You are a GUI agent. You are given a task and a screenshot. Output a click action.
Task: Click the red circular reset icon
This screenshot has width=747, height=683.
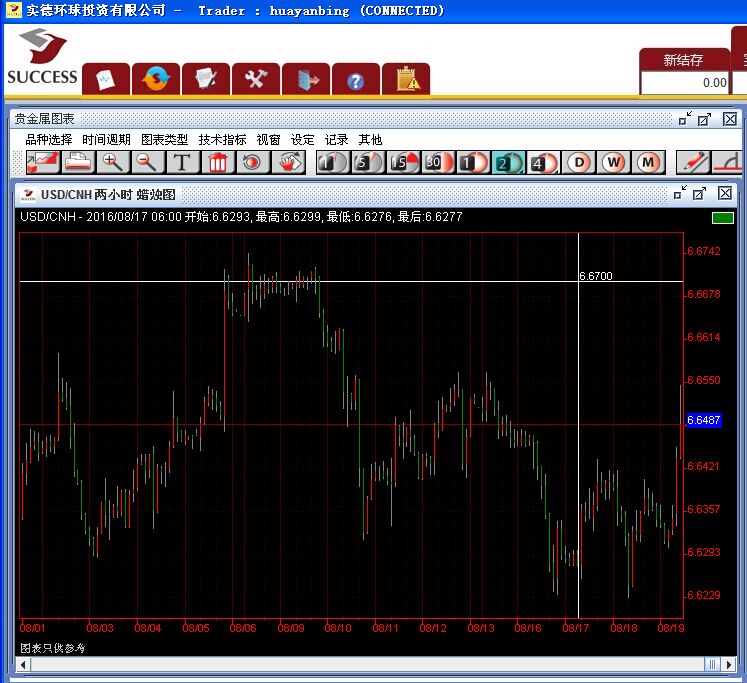[x=252, y=163]
